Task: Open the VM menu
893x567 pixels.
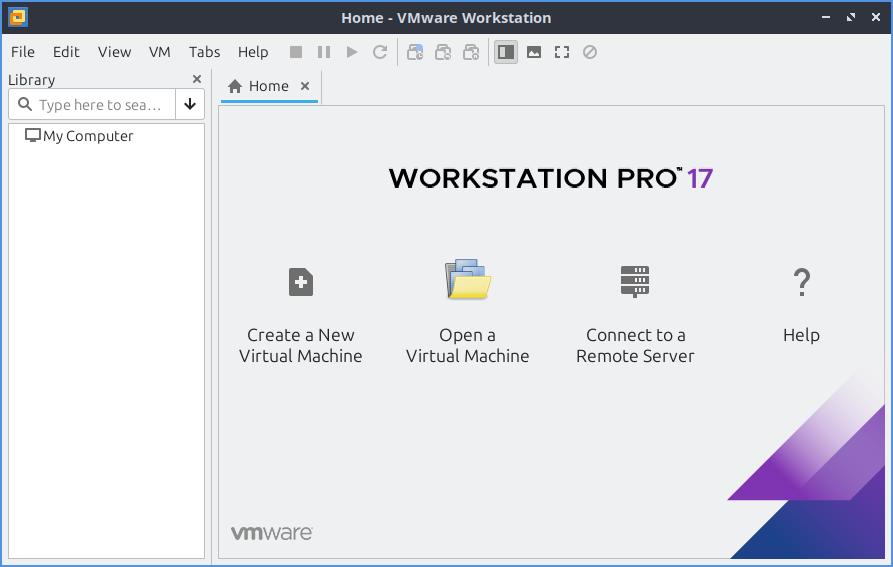Action: [159, 52]
